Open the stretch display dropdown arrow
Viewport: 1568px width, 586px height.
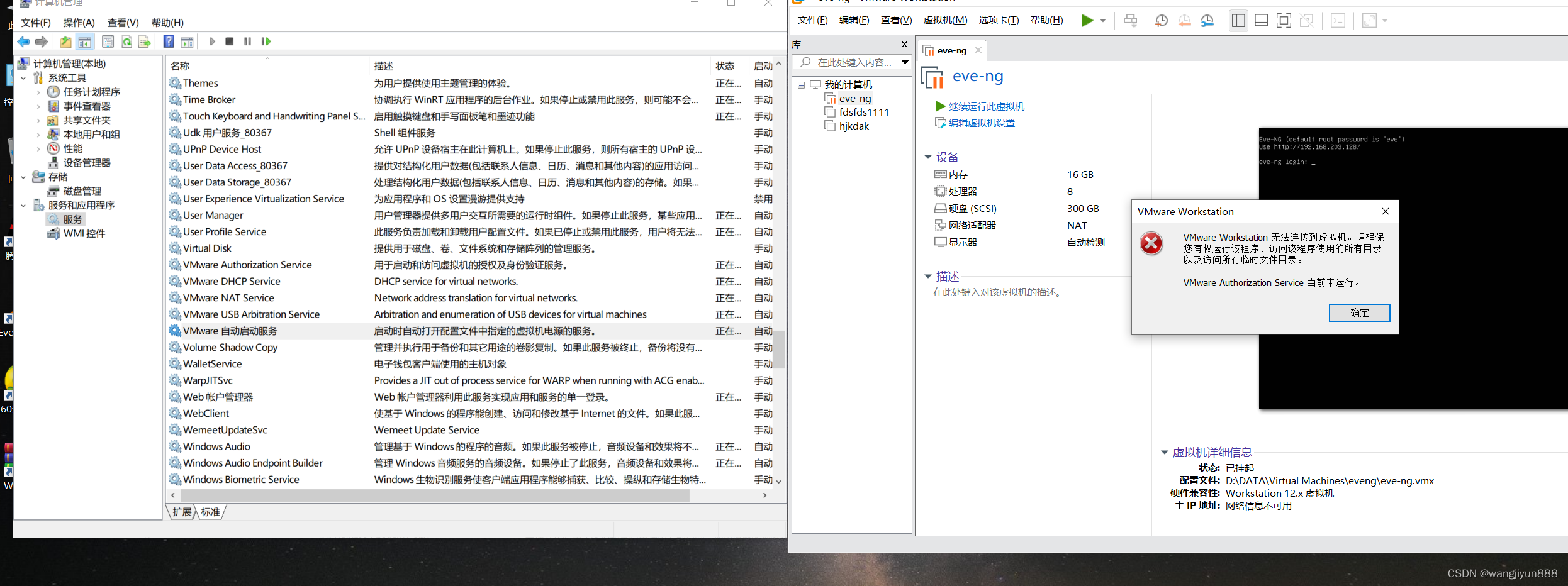pos(1385,21)
